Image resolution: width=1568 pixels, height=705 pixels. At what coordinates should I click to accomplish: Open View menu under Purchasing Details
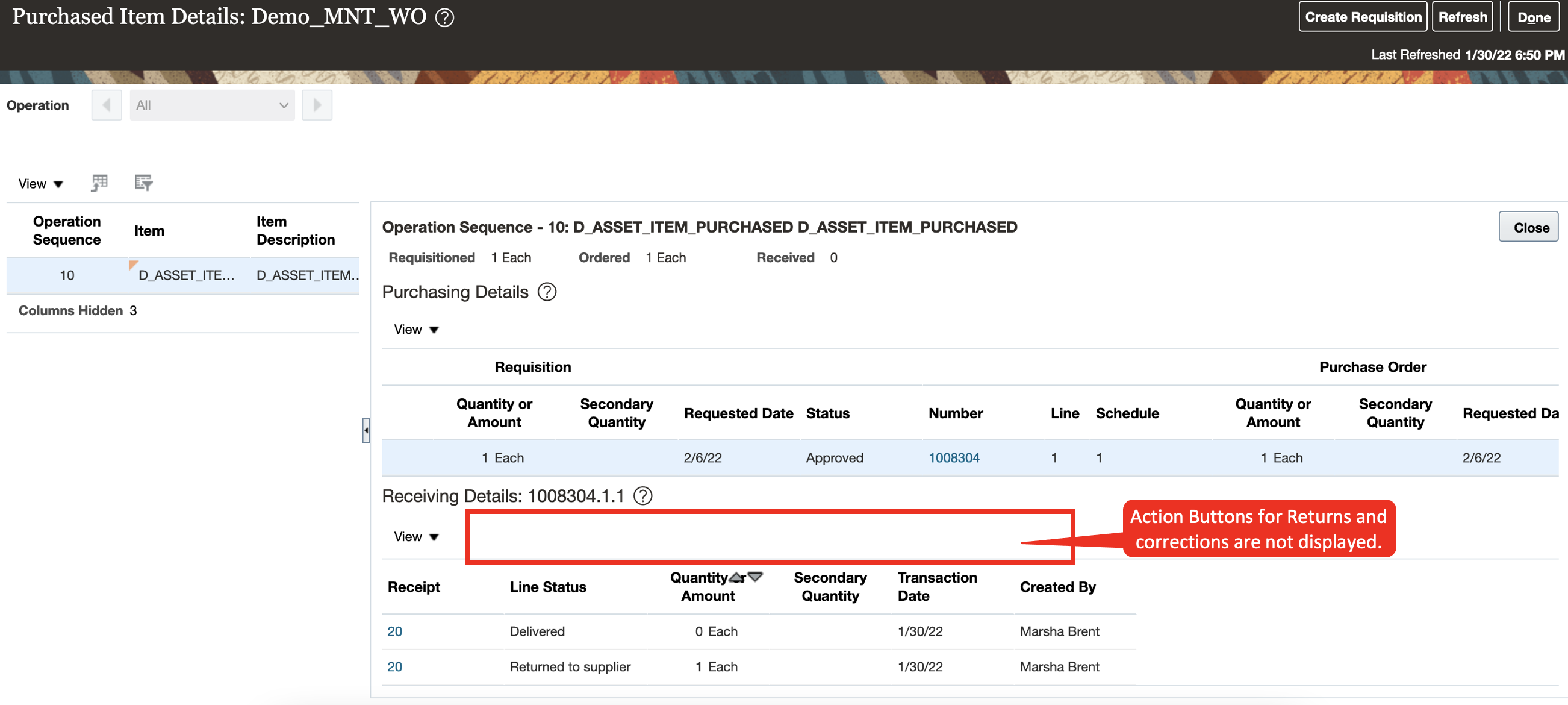click(415, 329)
